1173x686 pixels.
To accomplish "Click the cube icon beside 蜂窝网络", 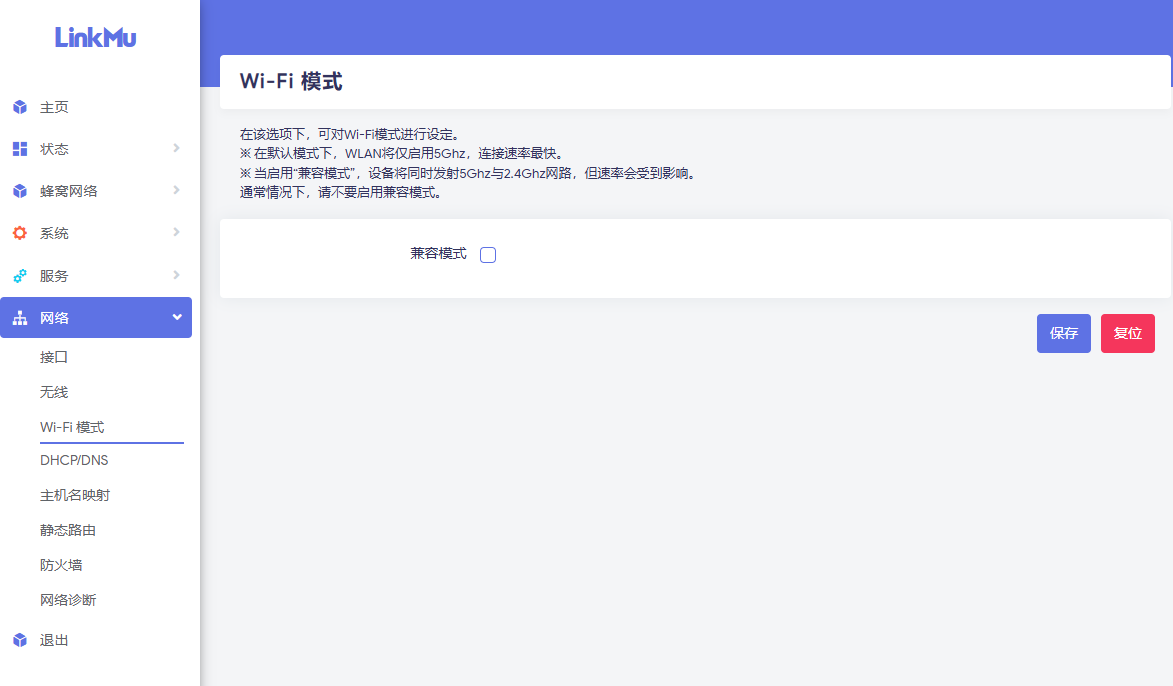I will point(20,191).
